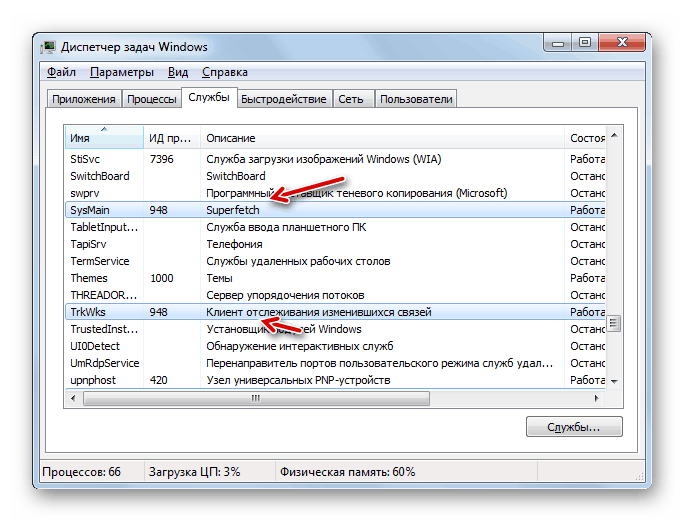This screenshot has height=522, width=685.
Task: Click the Superfetch description
Action: point(232,210)
